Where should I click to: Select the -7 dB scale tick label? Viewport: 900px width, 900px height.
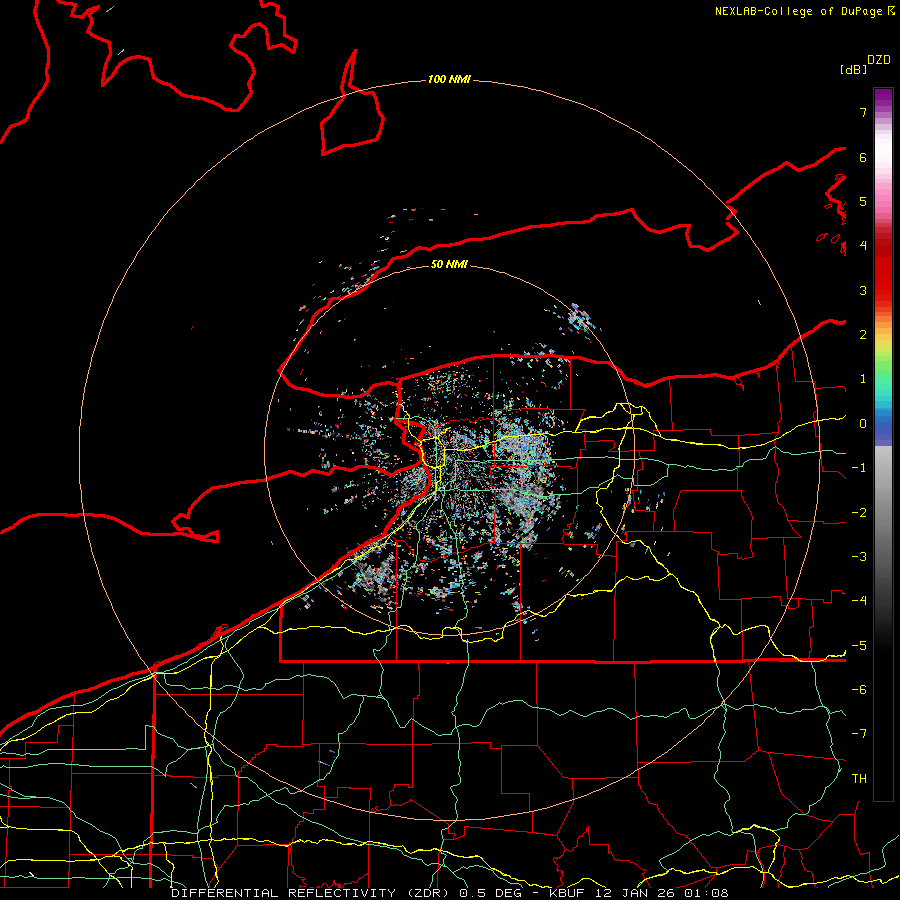[x=859, y=734]
